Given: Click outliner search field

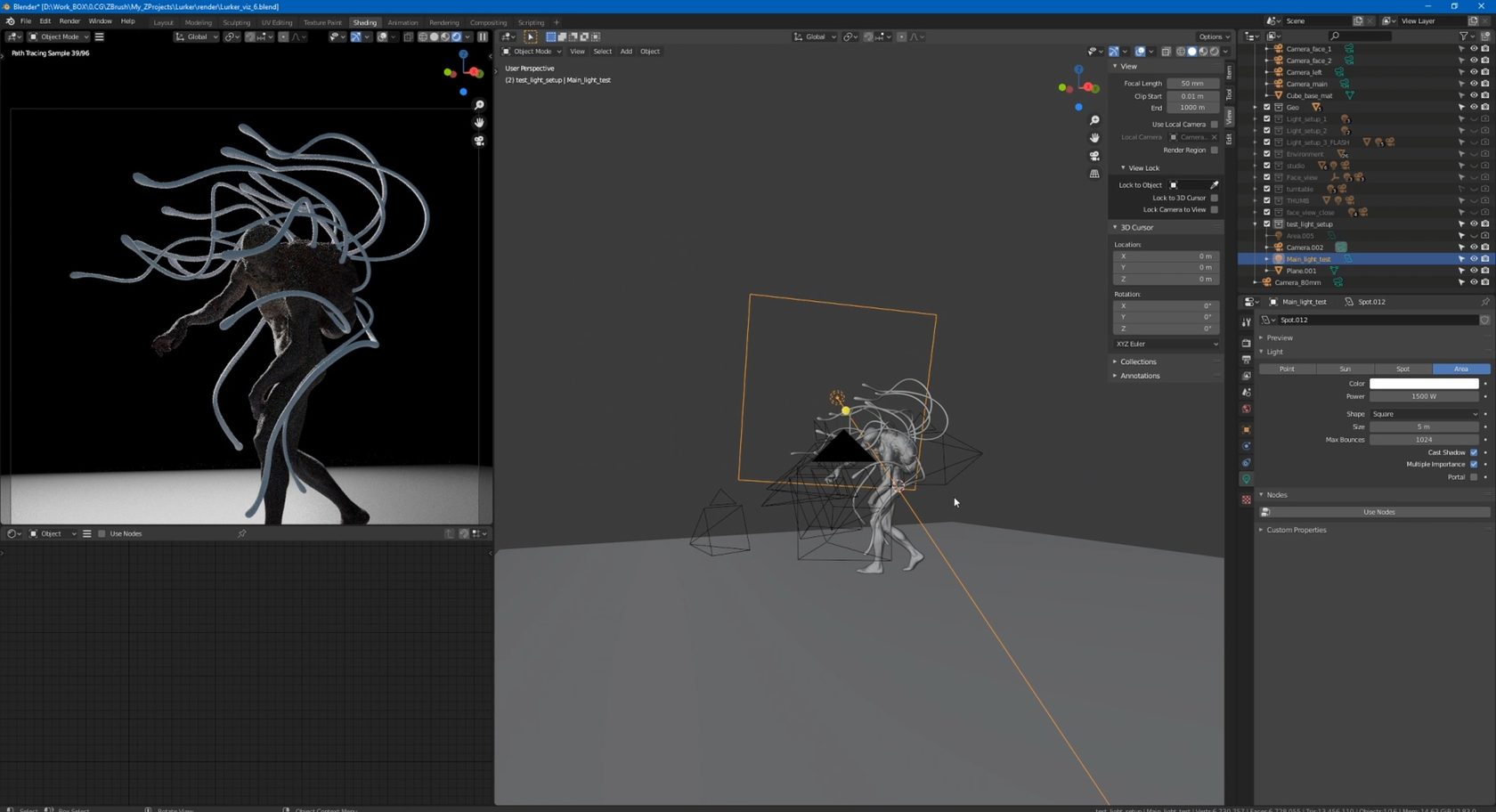Looking at the screenshot, I should coord(1360,37).
